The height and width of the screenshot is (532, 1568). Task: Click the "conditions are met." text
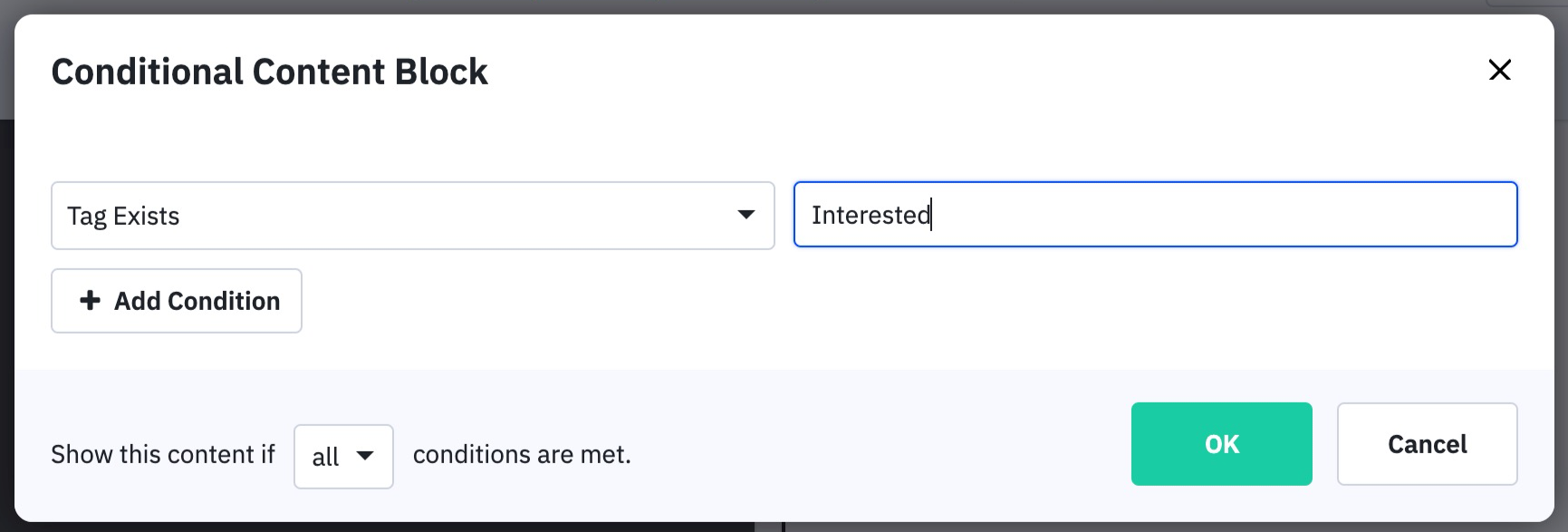522,454
